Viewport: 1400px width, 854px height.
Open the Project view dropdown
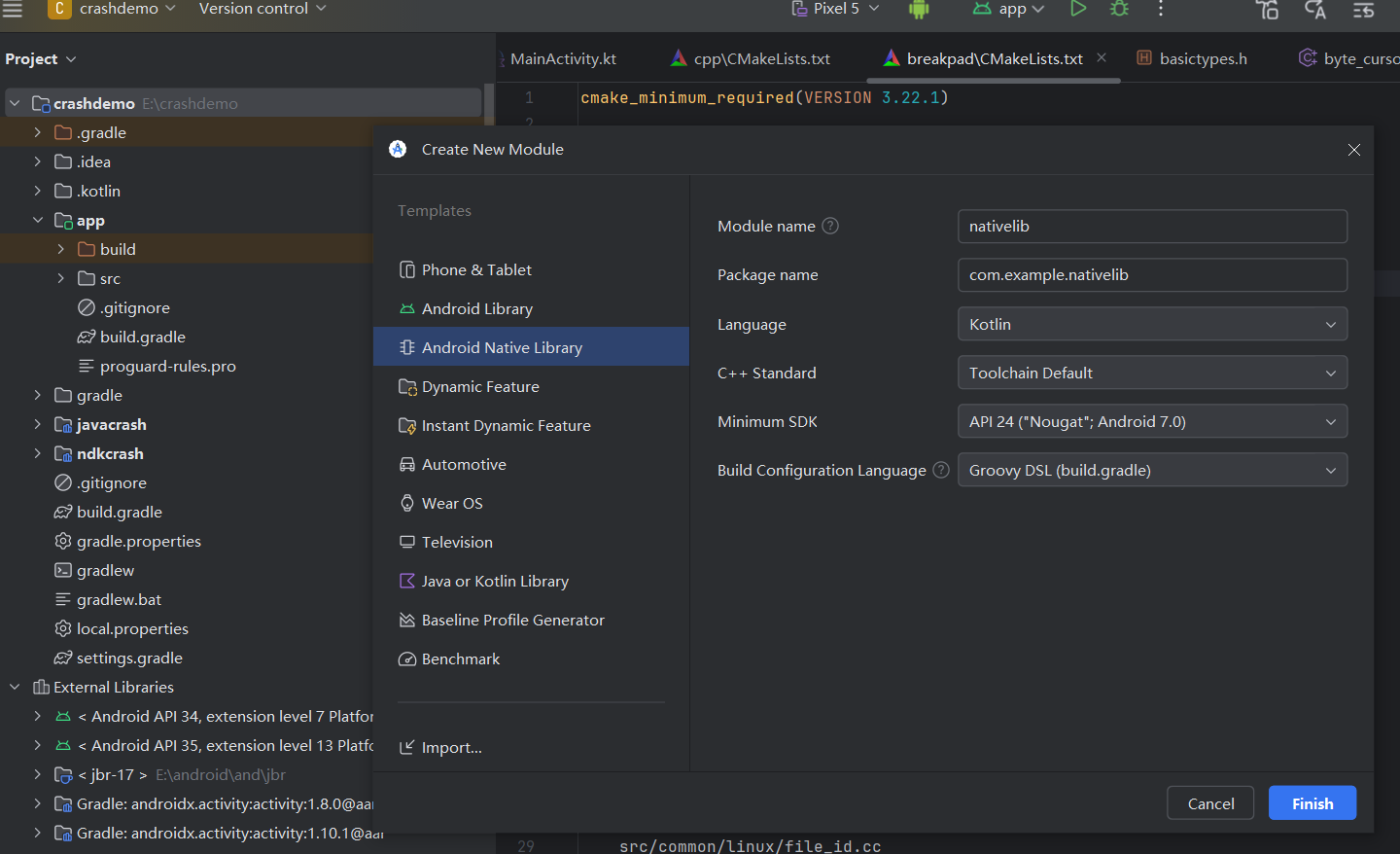coord(41,59)
